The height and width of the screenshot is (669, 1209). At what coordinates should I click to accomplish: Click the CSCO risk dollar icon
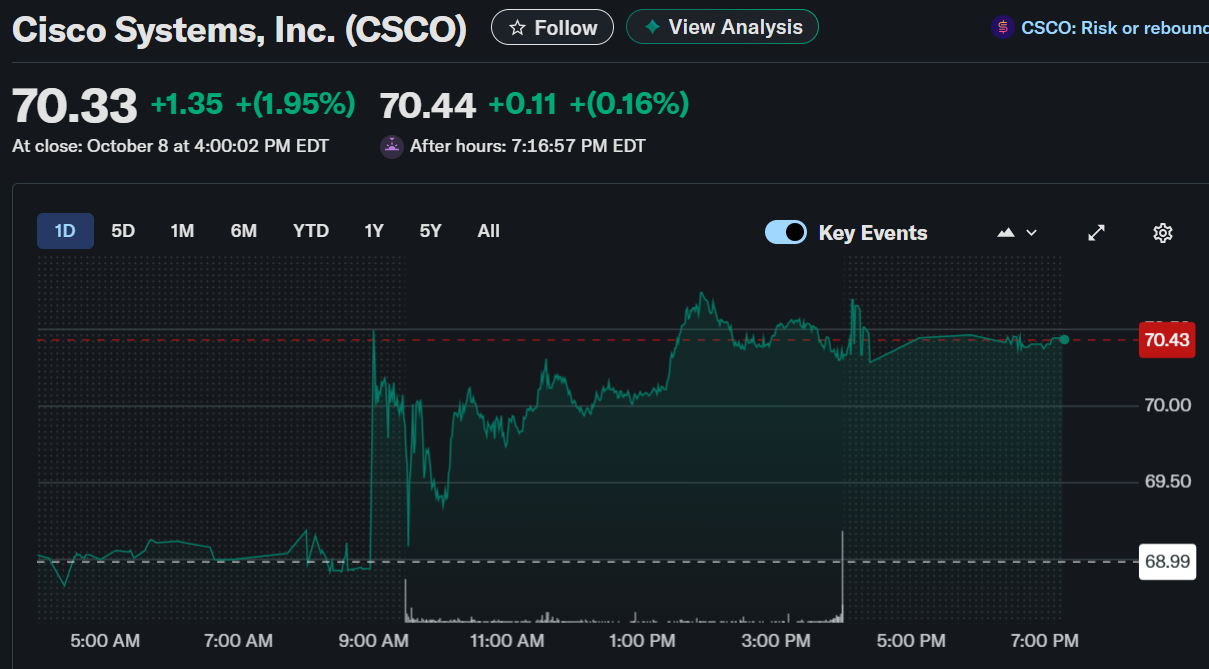point(1002,28)
